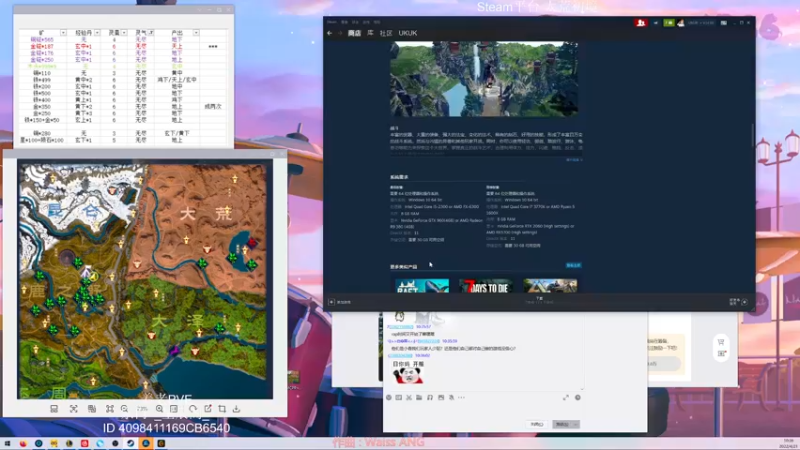
Task: Click the fit-to-window icon in image viewer
Action: [x=110, y=409]
